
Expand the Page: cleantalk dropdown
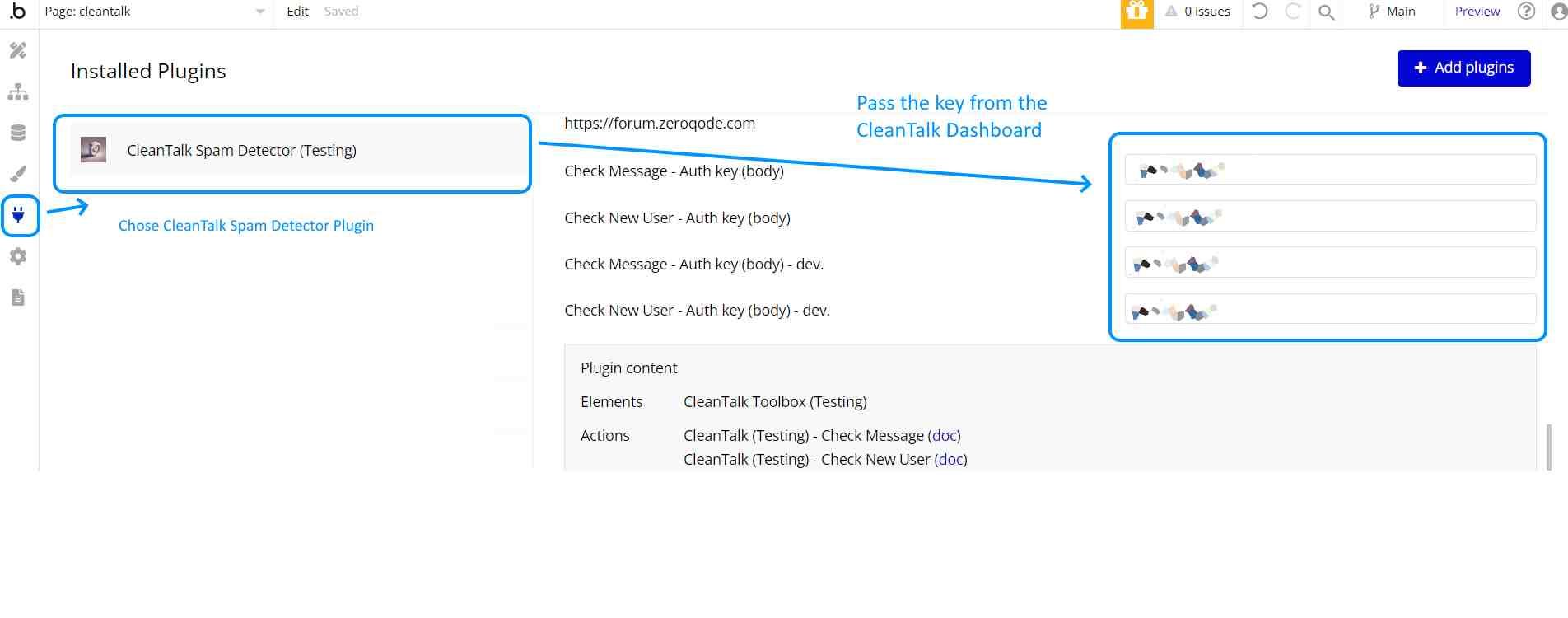click(x=156, y=12)
